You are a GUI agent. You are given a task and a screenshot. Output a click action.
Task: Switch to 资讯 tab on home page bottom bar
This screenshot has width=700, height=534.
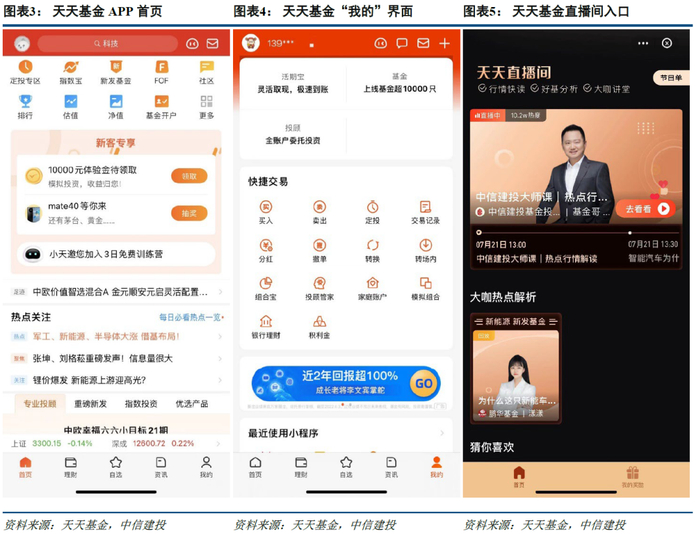[x=161, y=467]
